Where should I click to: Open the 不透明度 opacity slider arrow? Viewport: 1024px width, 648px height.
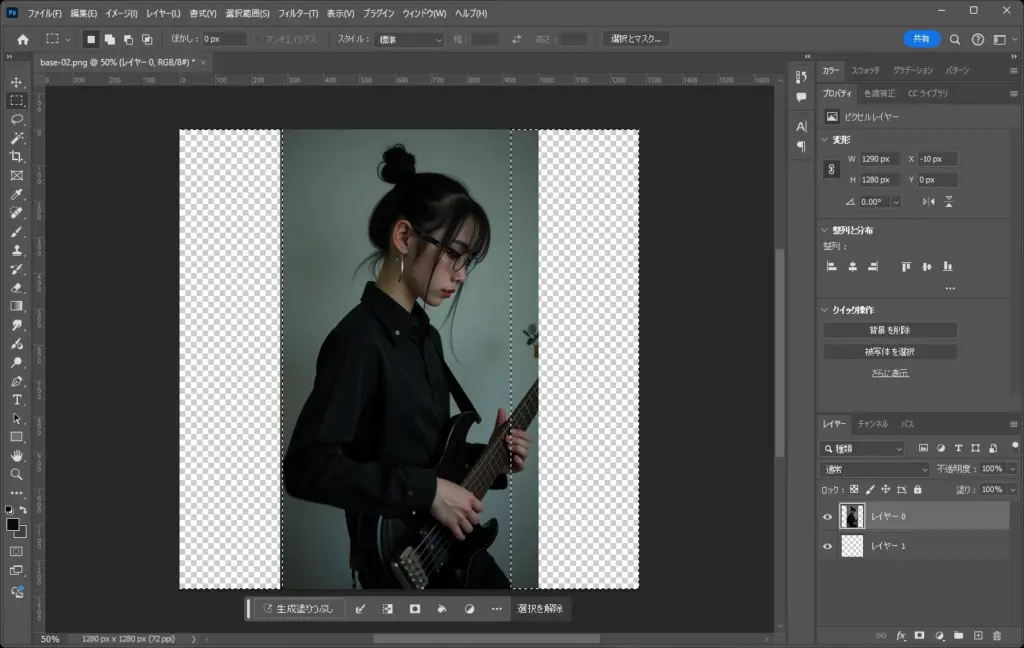coord(1013,469)
